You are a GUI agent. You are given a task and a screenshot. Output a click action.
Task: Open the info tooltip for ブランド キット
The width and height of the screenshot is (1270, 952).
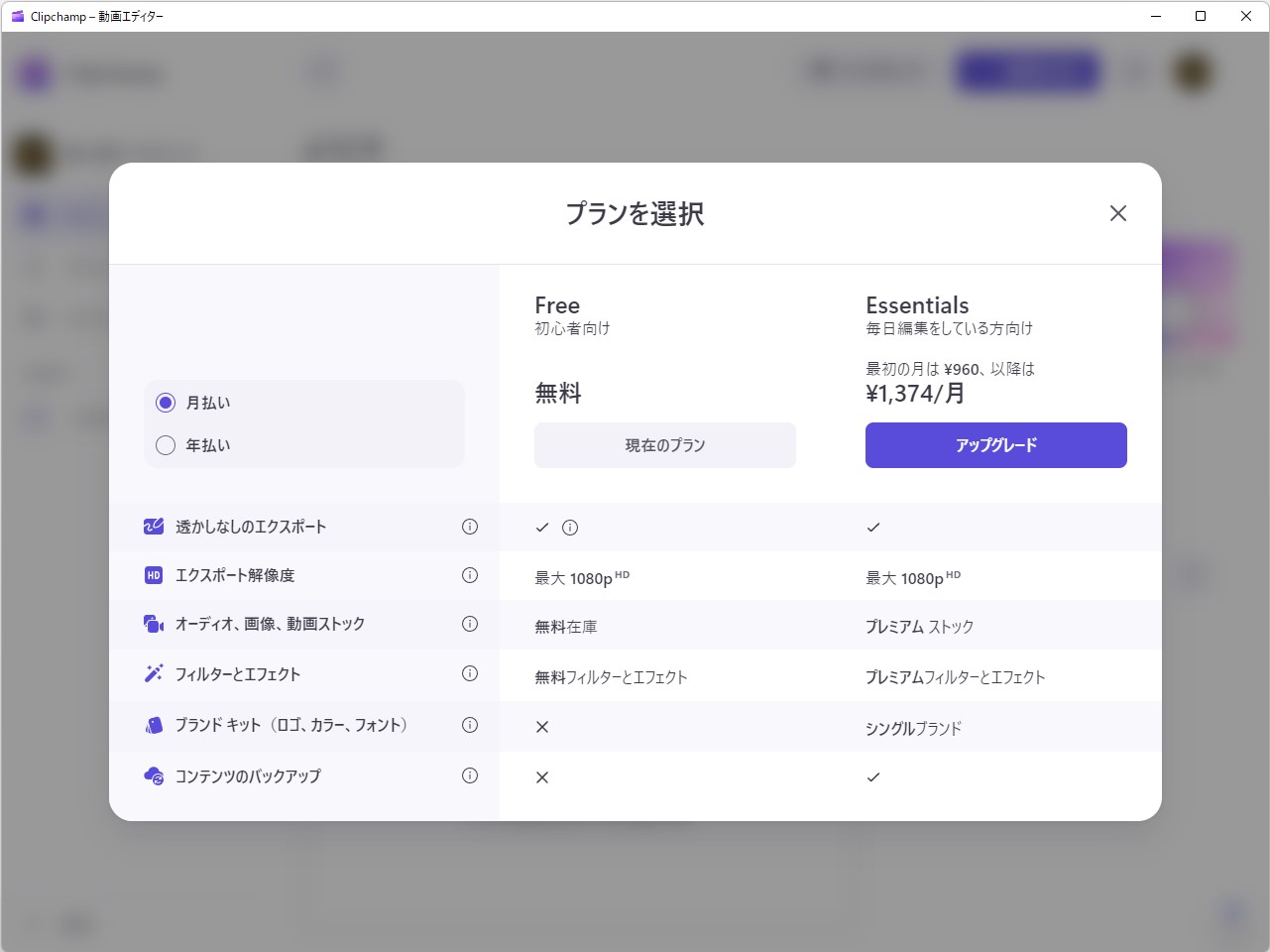point(470,725)
